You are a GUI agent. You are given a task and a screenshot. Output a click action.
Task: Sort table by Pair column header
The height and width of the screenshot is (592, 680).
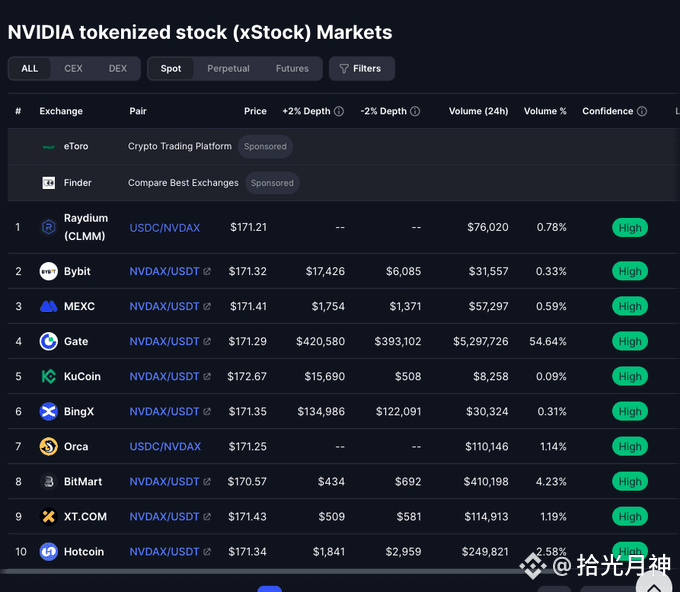138,111
